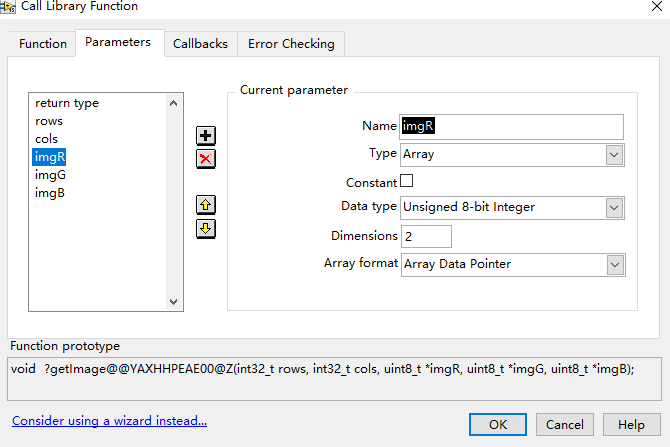
Task: Switch to the Callbacks tab
Action: point(200,44)
